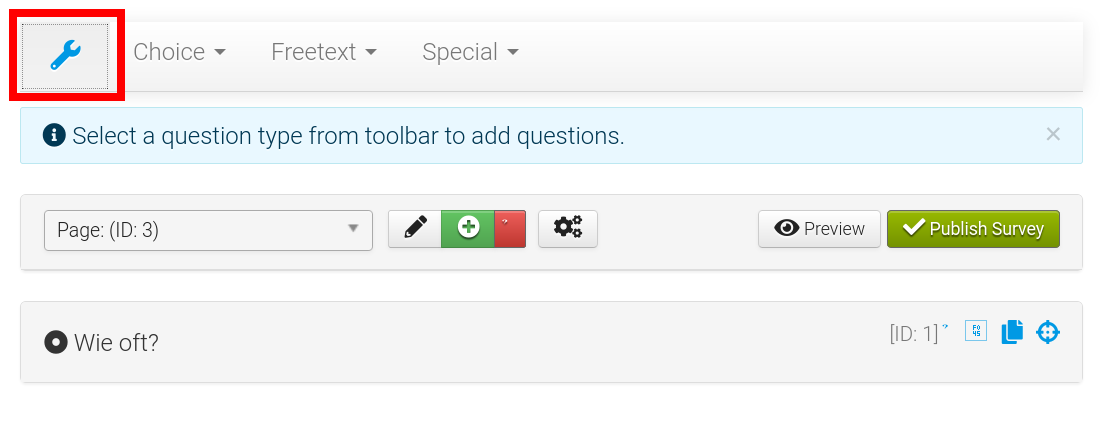Image resolution: width=1102 pixels, height=426 pixels.
Task: Click the tiny help mark after ID 1
Action: pos(945,326)
